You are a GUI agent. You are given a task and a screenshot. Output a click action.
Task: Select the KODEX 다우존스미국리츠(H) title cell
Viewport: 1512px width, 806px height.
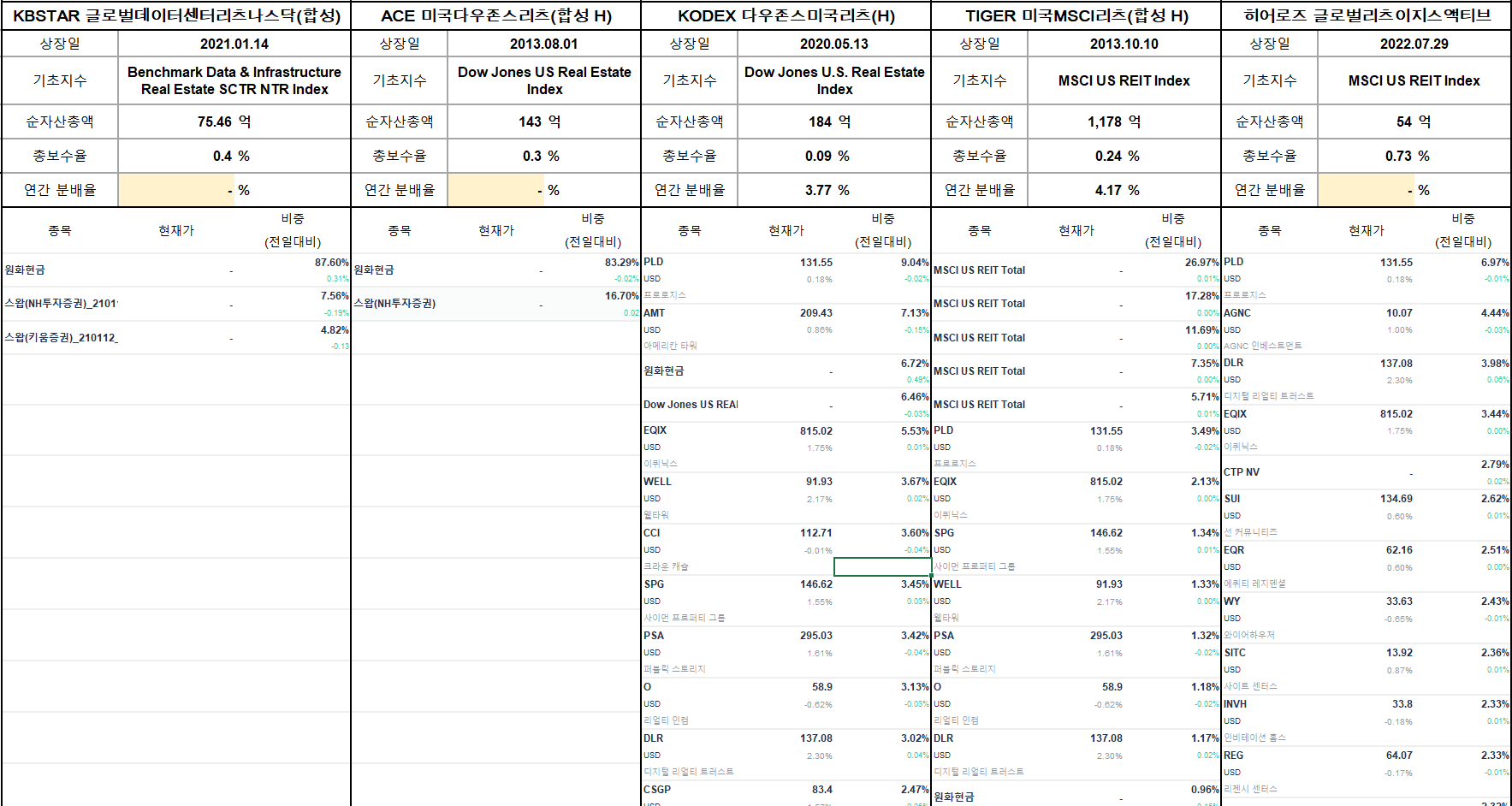pyautogui.click(x=786, y=15)
